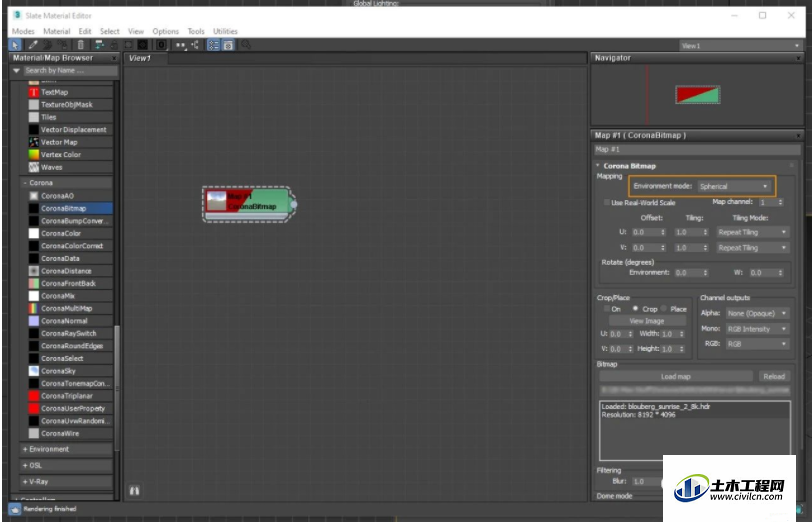Viewport: 812px width, 522px height.
Task: Click the CoronaMultiMap rainbow icon
Action: click(x=34, y=308)
